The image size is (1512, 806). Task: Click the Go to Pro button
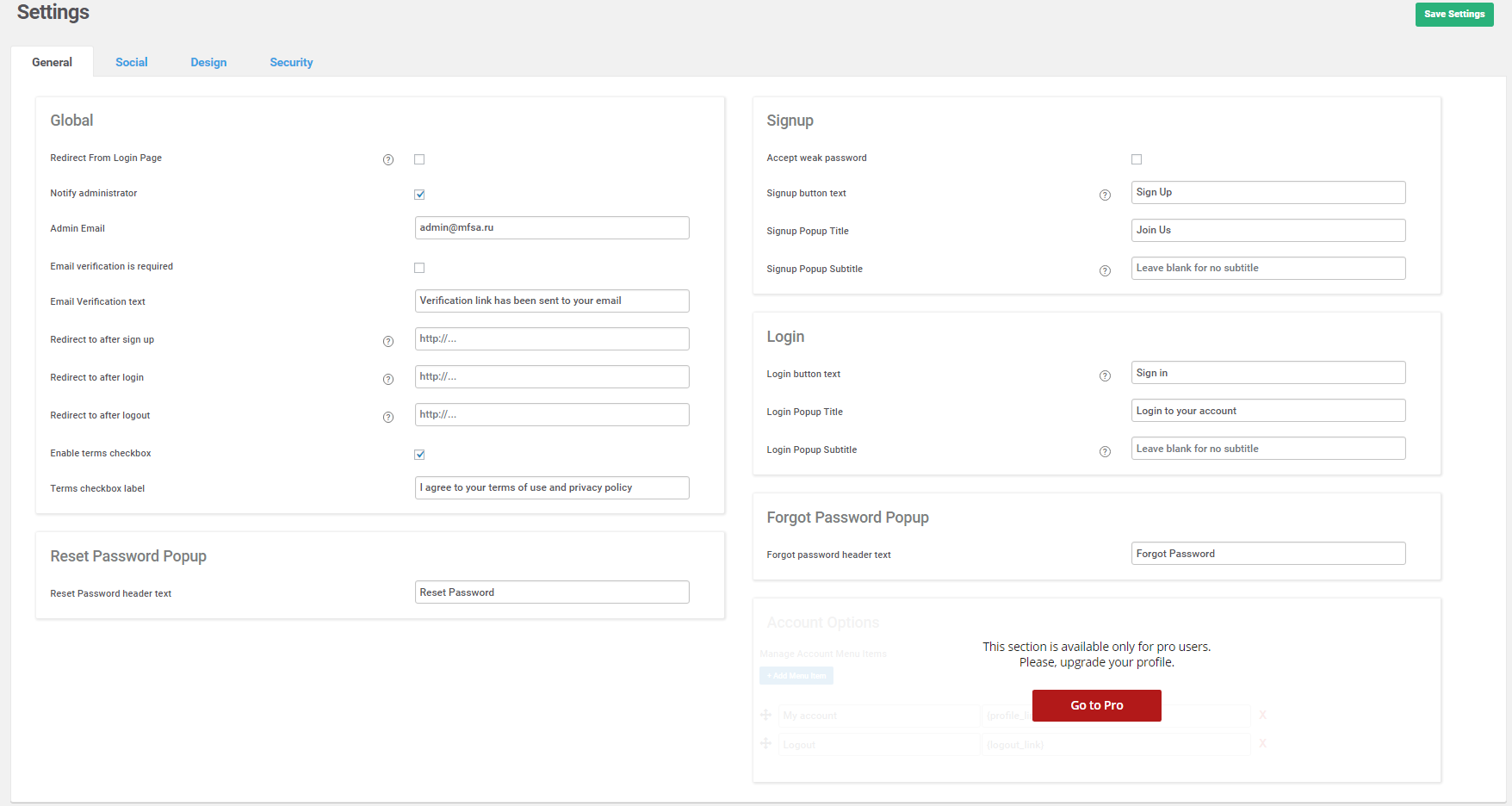tap(1096, 705)
